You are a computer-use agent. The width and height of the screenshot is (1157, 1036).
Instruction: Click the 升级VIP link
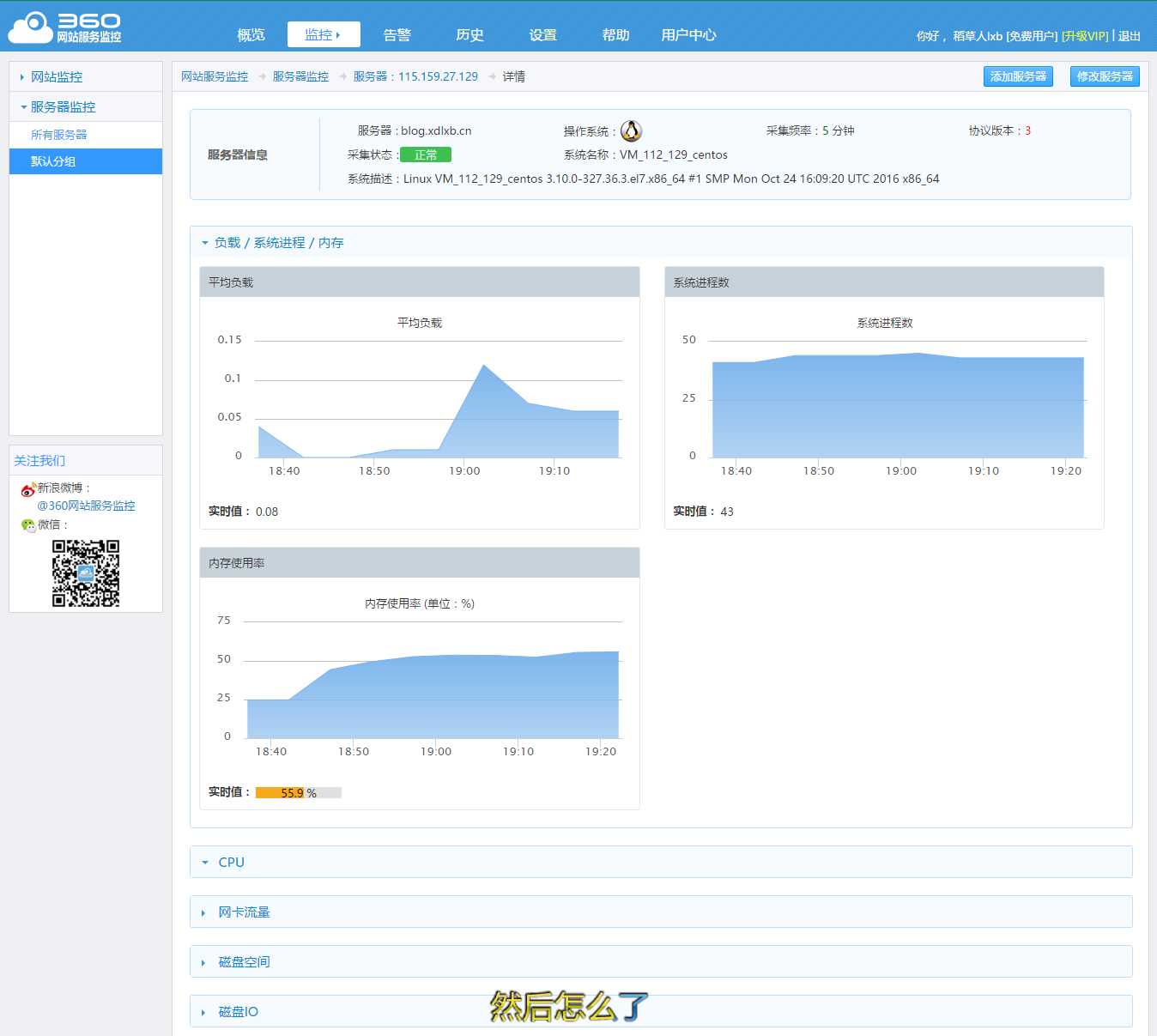coord(1085,36)
